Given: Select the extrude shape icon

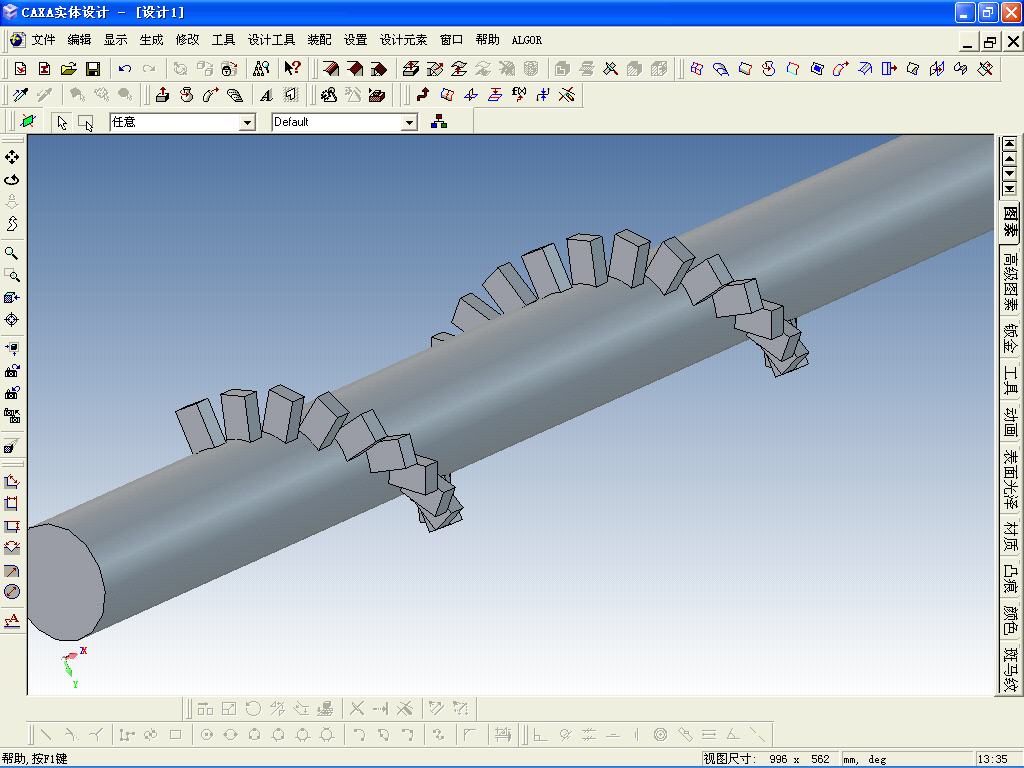Looking at the screenshot, I should [163, 95].
